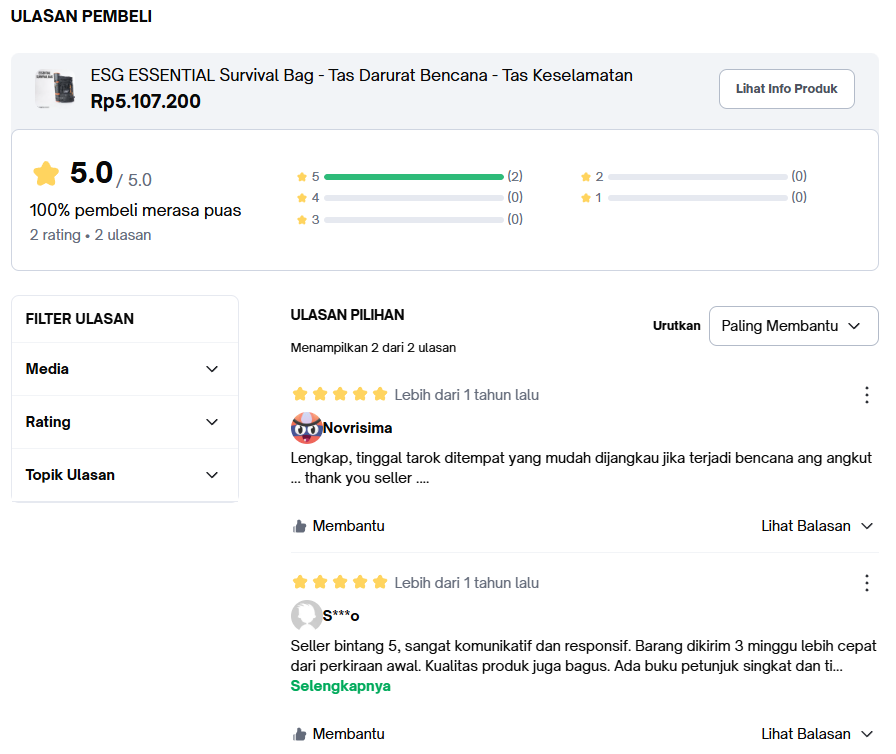Click the 5-star green rating bar
The image size is (896, 754).
413,177
